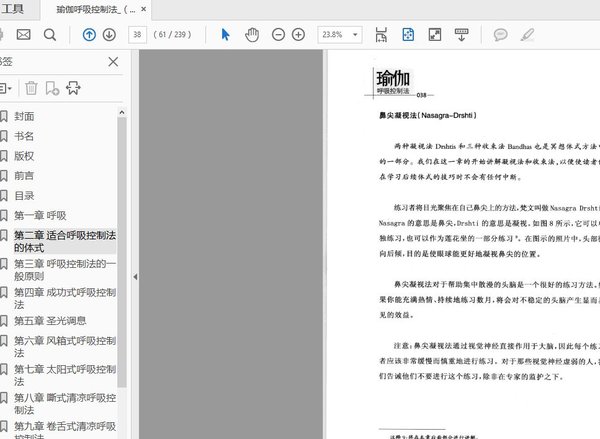Go to previous page with up arrow

[89, 35]
